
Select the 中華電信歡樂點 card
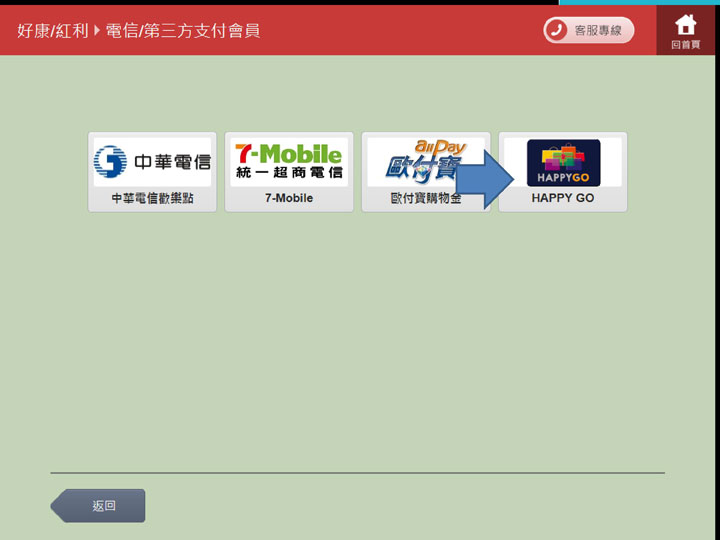pos(152,172)
